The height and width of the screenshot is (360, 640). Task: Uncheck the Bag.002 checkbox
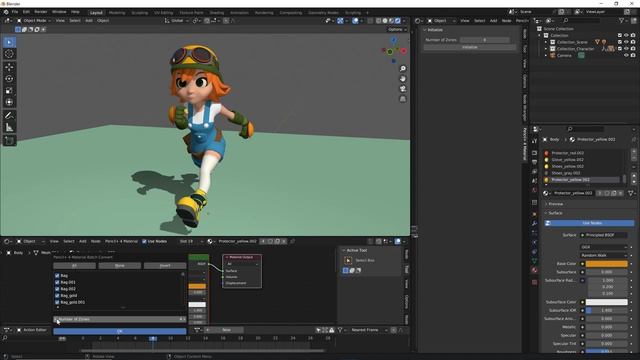coord(57,289)
